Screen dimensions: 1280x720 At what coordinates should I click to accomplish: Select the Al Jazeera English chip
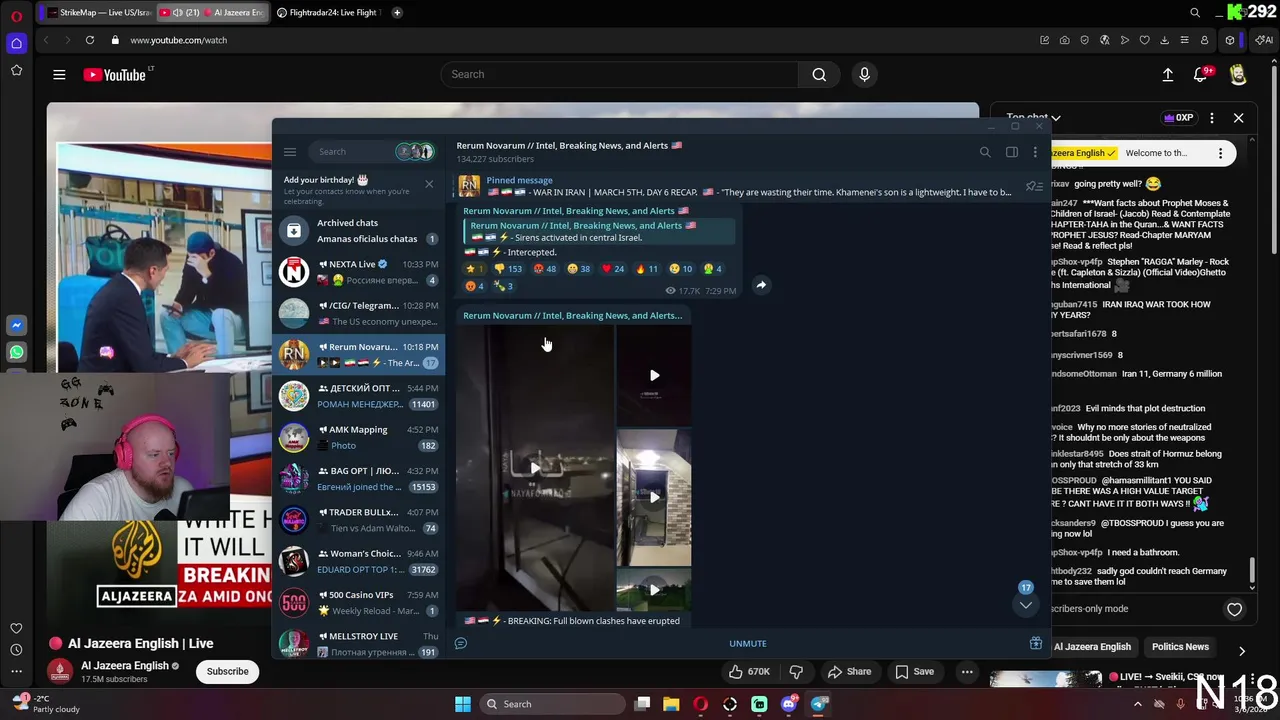(1092, 647)
